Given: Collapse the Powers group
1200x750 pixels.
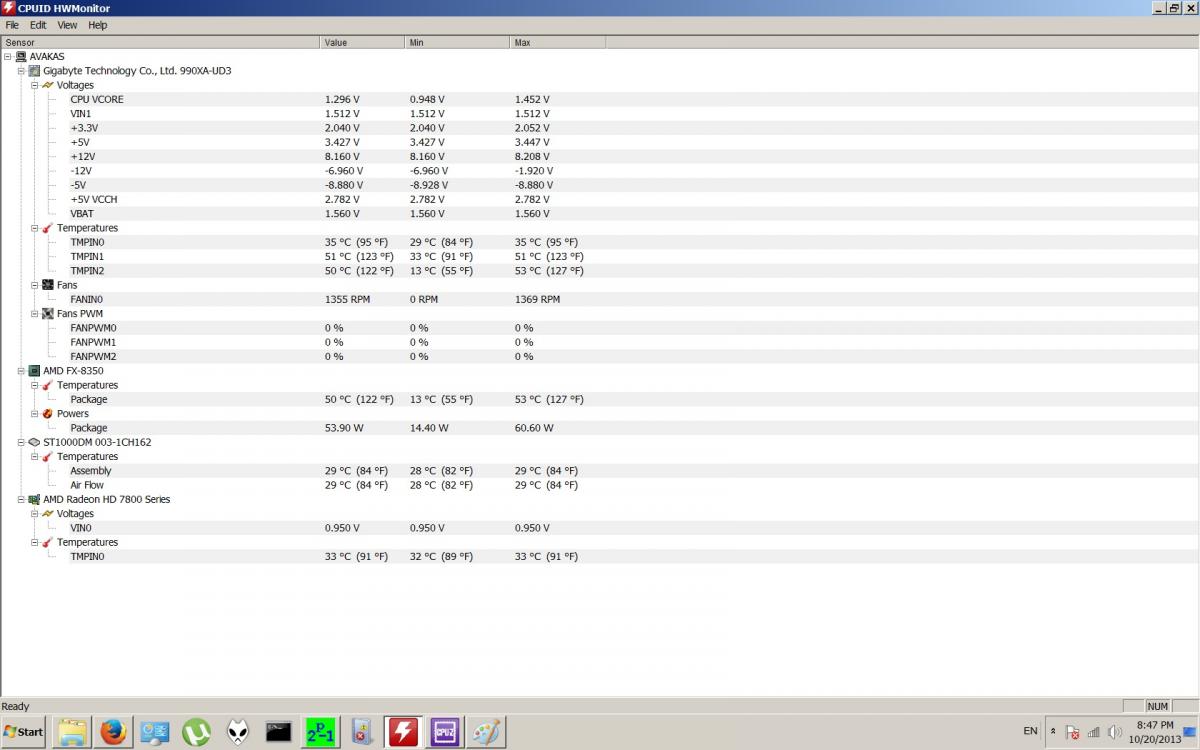Looking at the screenshot, I should [x=34, y=413].
